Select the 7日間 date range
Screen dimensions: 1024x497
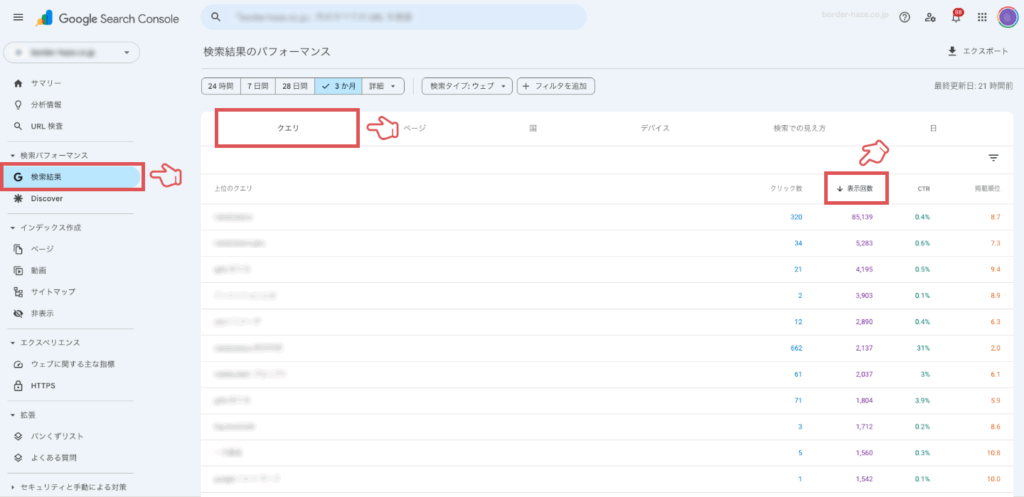pos(256,86)
